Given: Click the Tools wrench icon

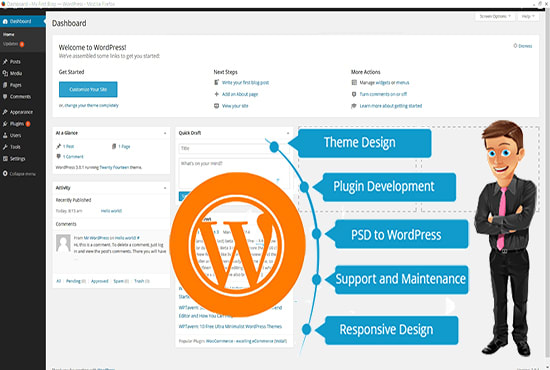Looking at the screenshot, I should coord(5,147).
